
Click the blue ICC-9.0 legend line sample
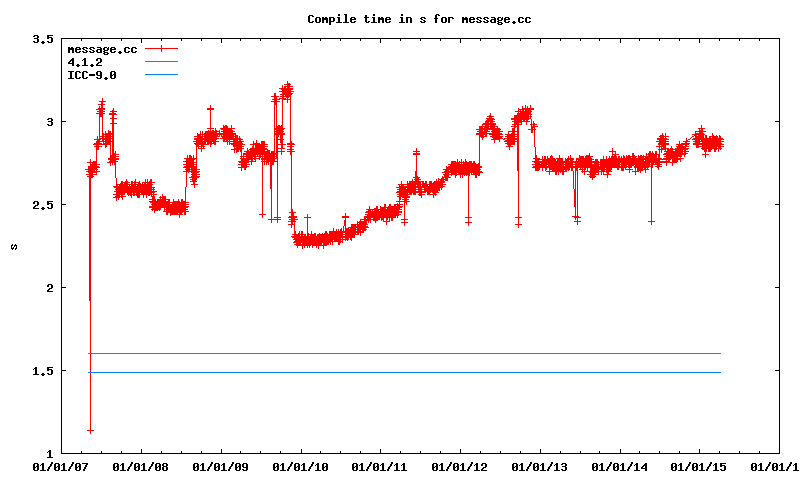coord(161,75)
